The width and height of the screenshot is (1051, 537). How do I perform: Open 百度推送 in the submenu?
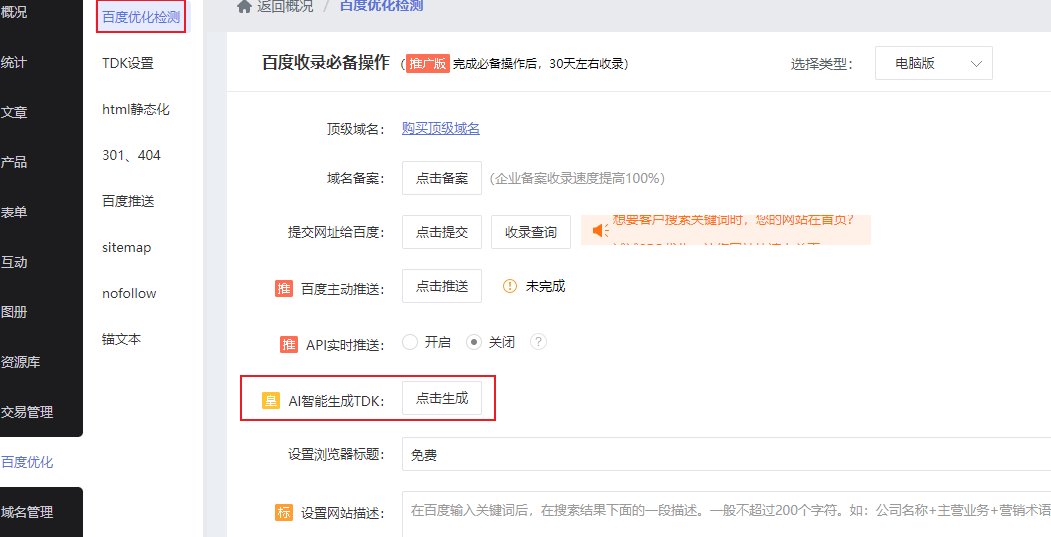(x=128, y=201)
